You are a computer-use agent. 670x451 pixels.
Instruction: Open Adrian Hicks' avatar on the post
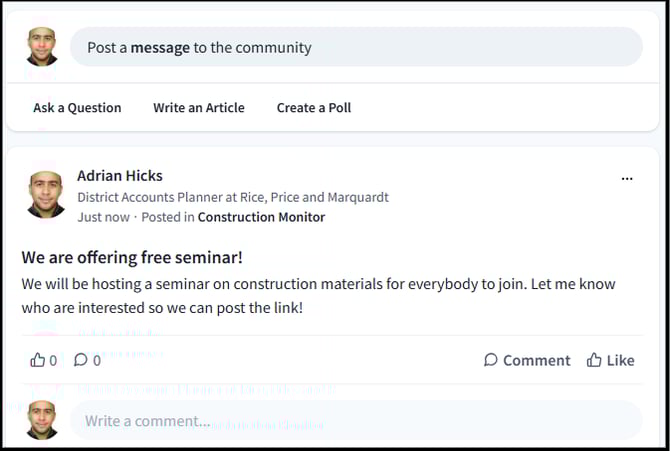point(46,194)
